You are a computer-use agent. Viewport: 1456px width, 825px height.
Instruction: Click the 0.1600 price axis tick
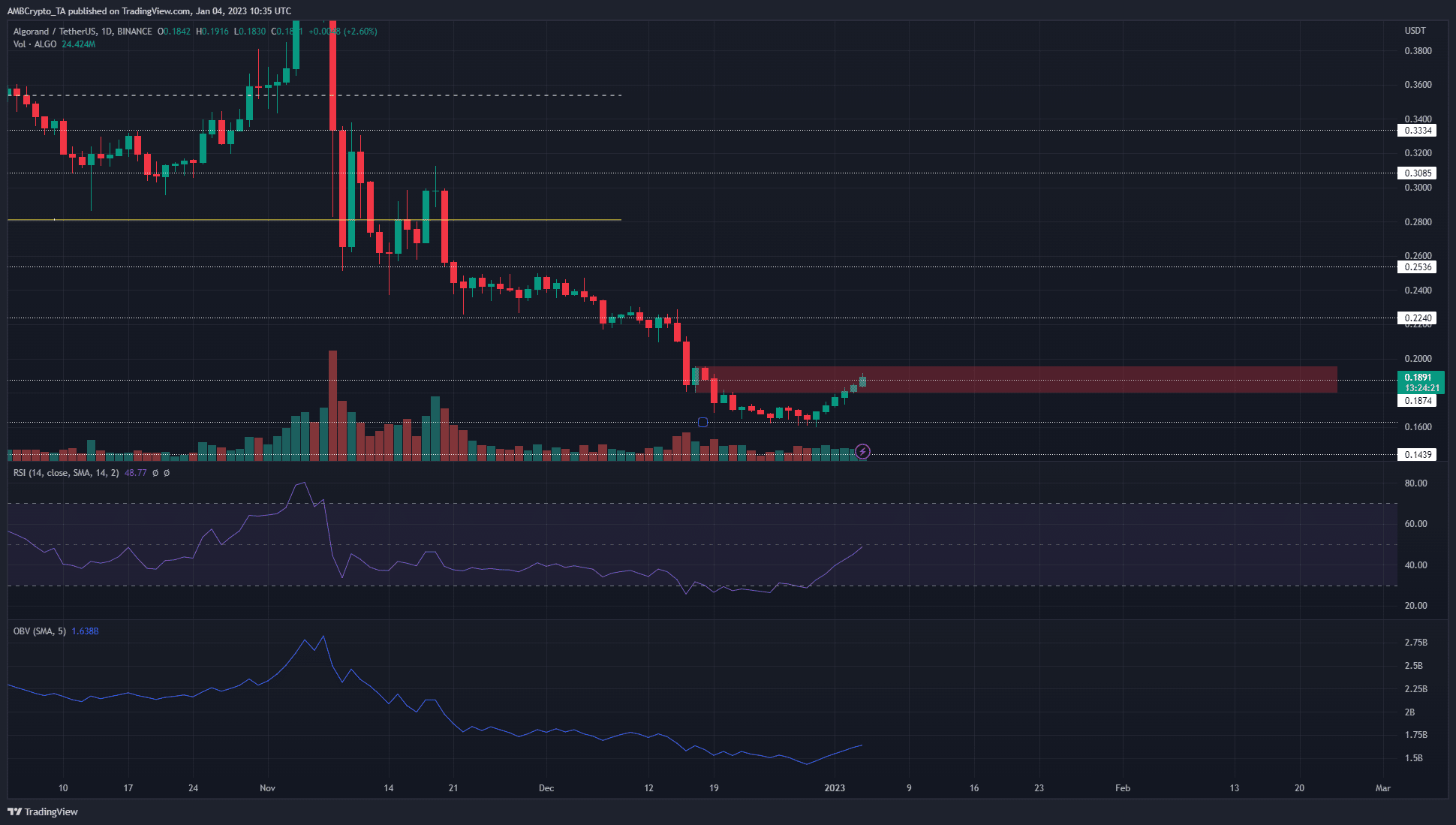tap(1418, 427)
